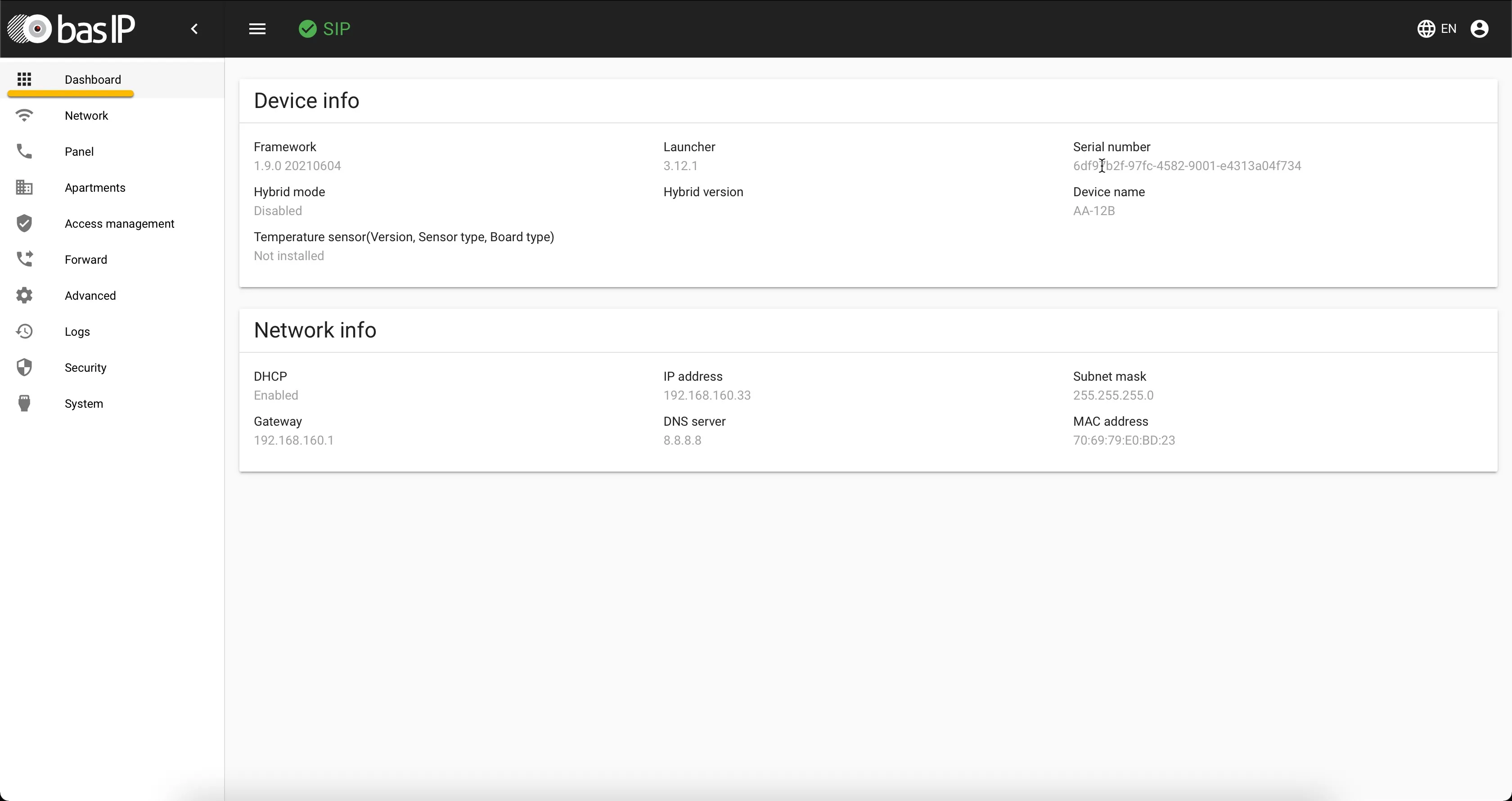The width and height of the screenshot is (1512, 801).
Task: Click the Dashboard grid icon
Action: [24, 79]
